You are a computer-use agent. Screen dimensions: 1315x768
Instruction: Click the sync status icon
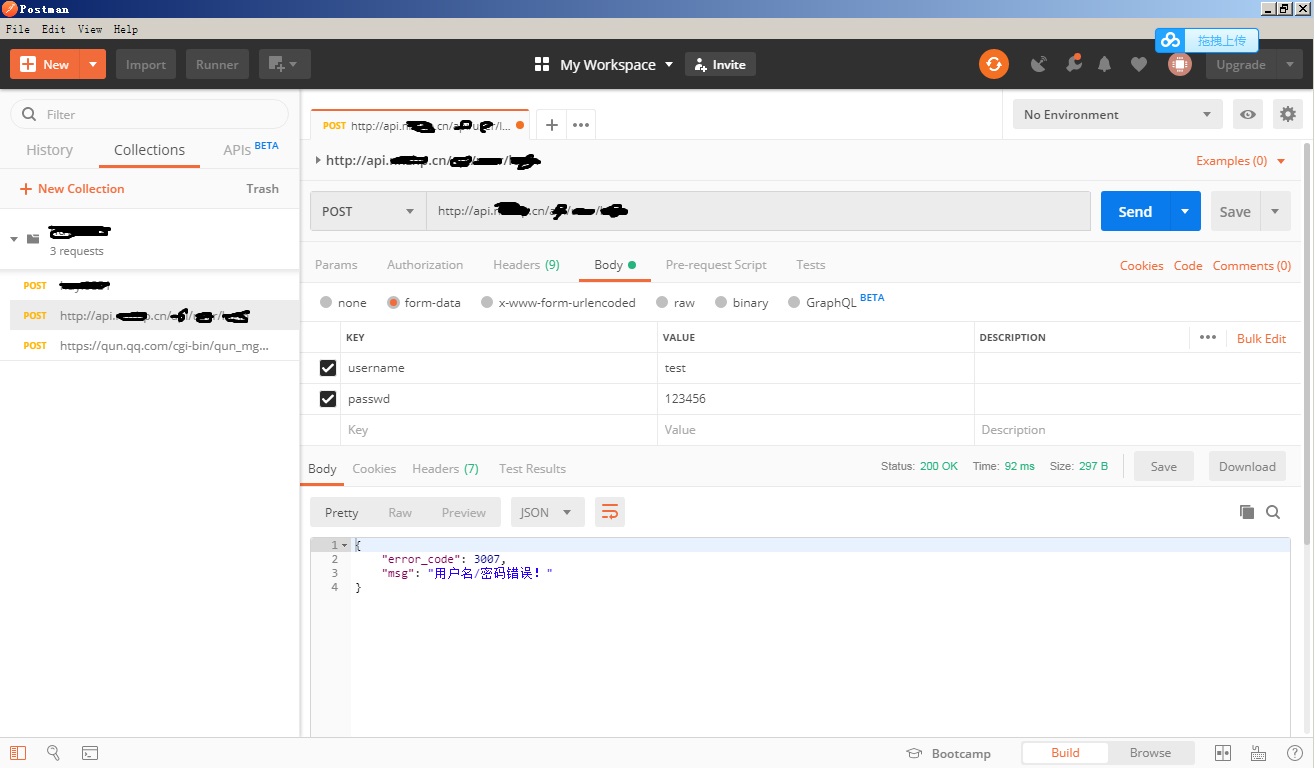point(993,65)
